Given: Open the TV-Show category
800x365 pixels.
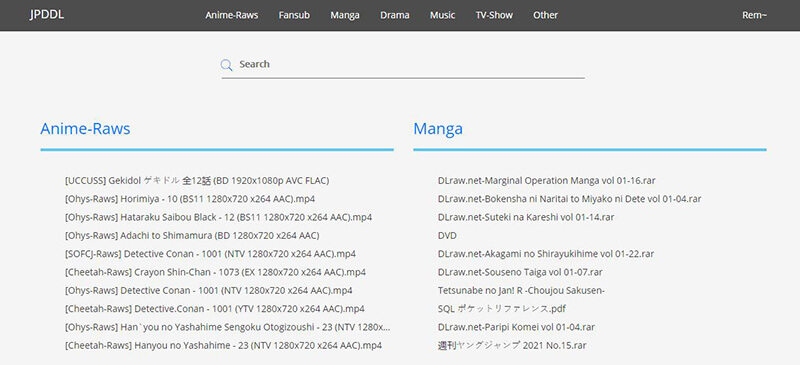Looking at the screenshot, I should pyautogui.click(x=494, y=15).
